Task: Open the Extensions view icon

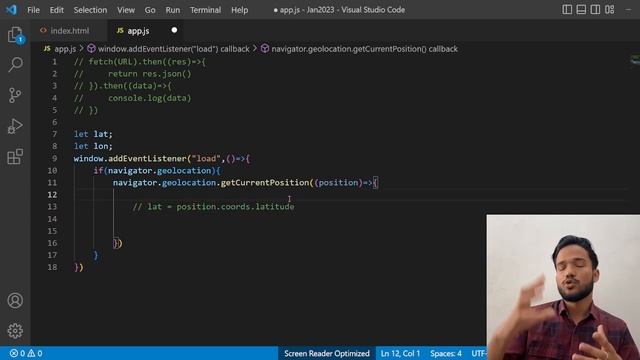Action: click(15, 157)
